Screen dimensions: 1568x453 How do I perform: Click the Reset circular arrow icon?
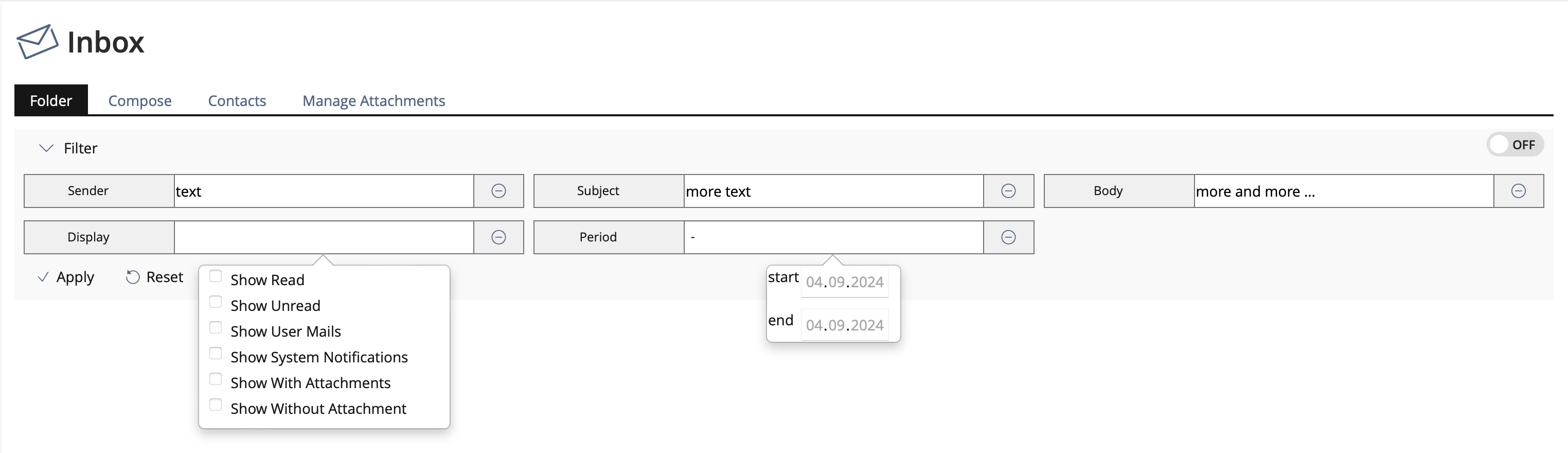(x=133, y=277)
